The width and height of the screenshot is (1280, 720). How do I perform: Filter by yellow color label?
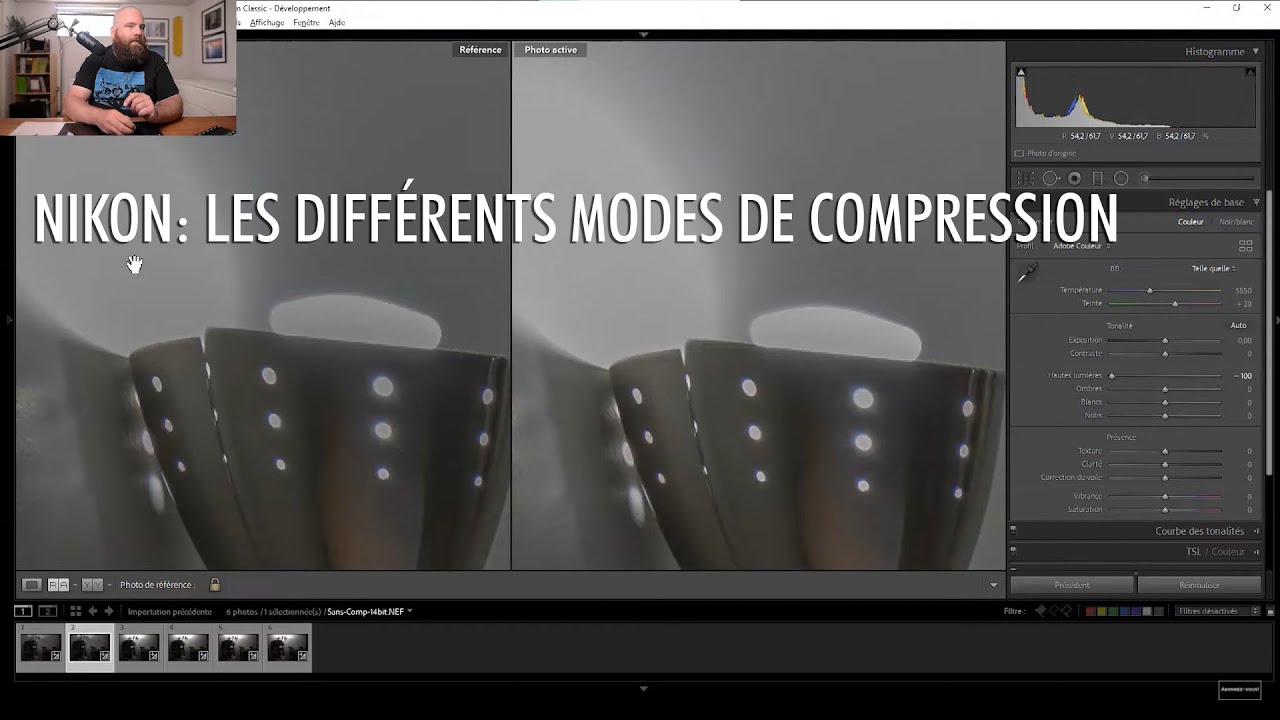[1103, 611]
